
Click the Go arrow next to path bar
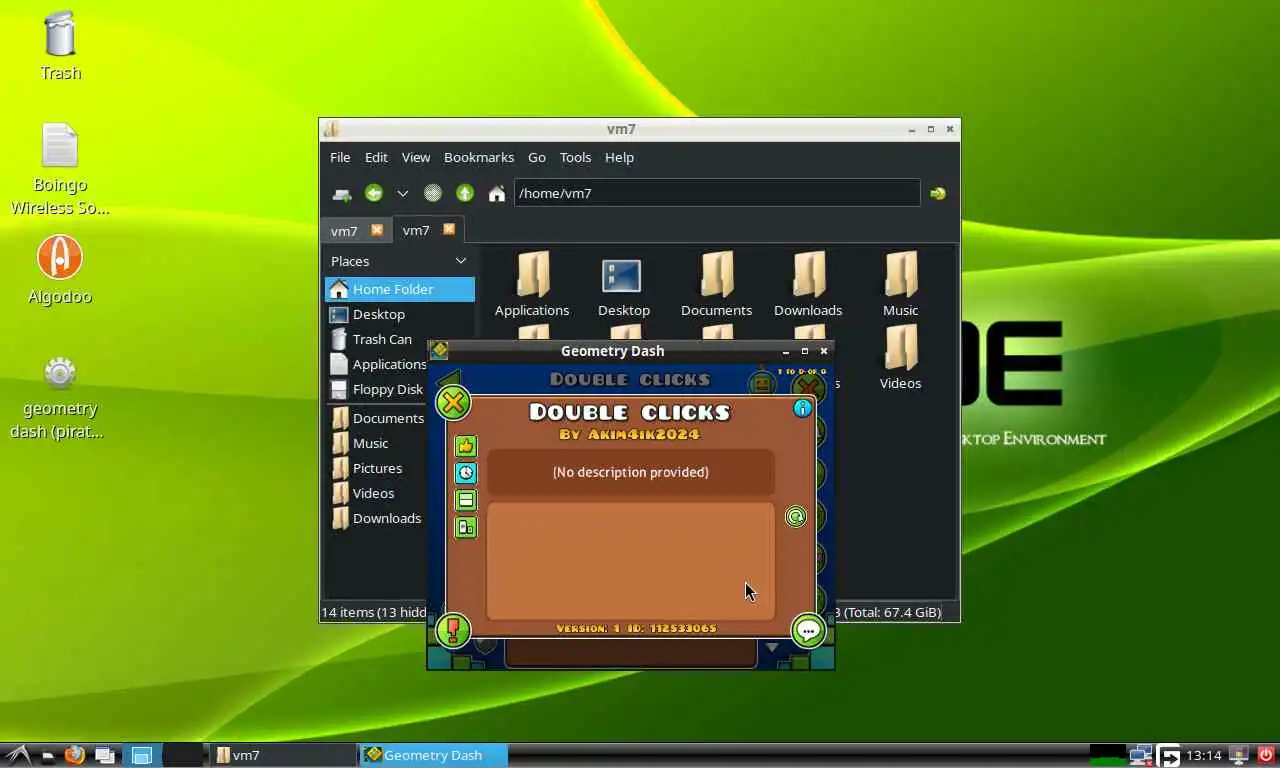[x=938, y=193]
